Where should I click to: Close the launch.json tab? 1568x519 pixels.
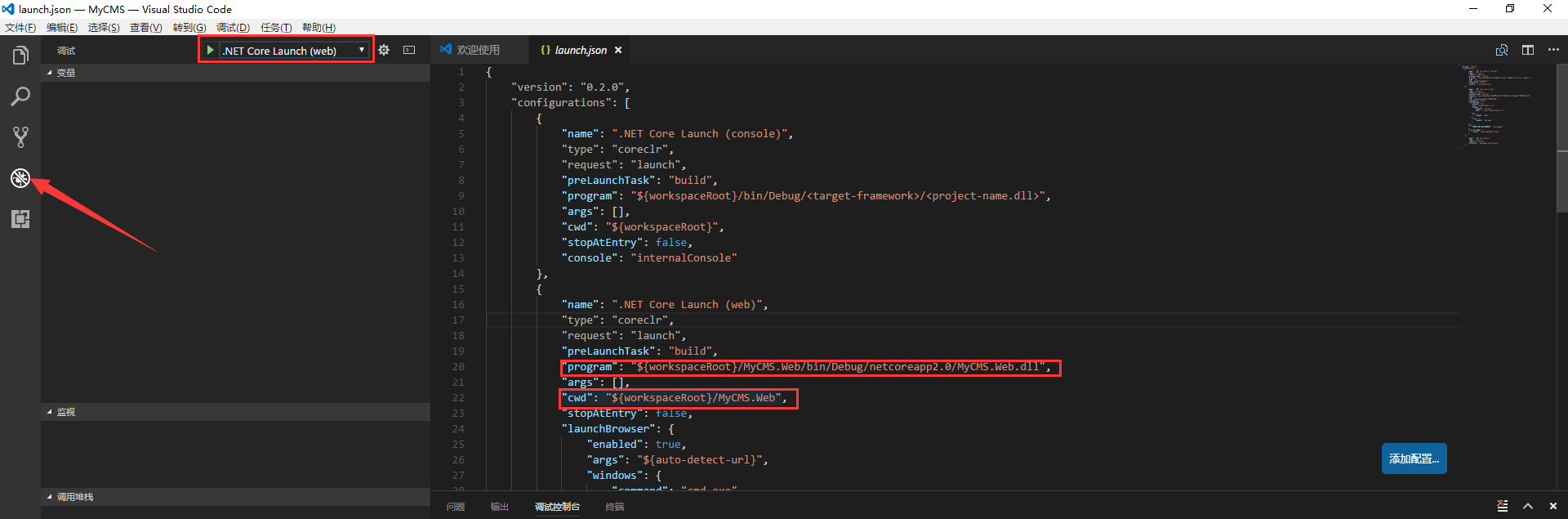point(618,50)
